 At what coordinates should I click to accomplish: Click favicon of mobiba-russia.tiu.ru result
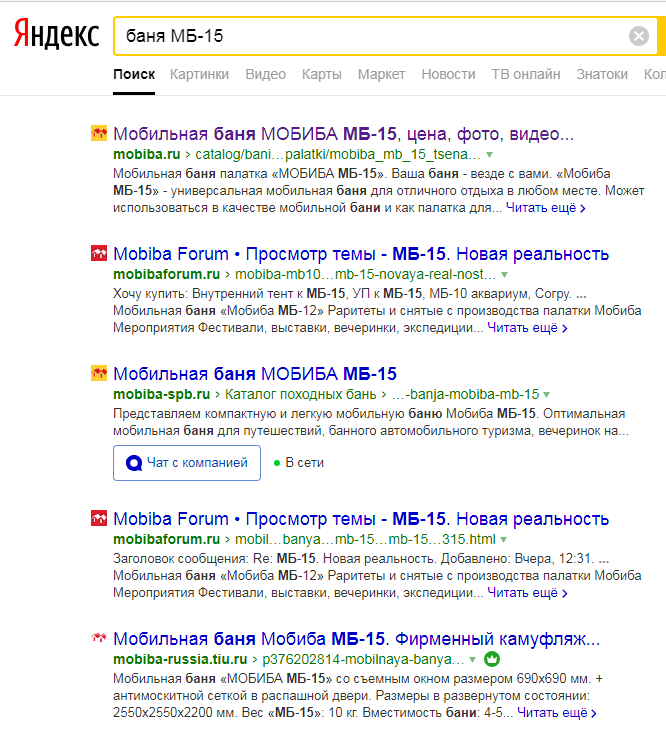coord(99,639)
